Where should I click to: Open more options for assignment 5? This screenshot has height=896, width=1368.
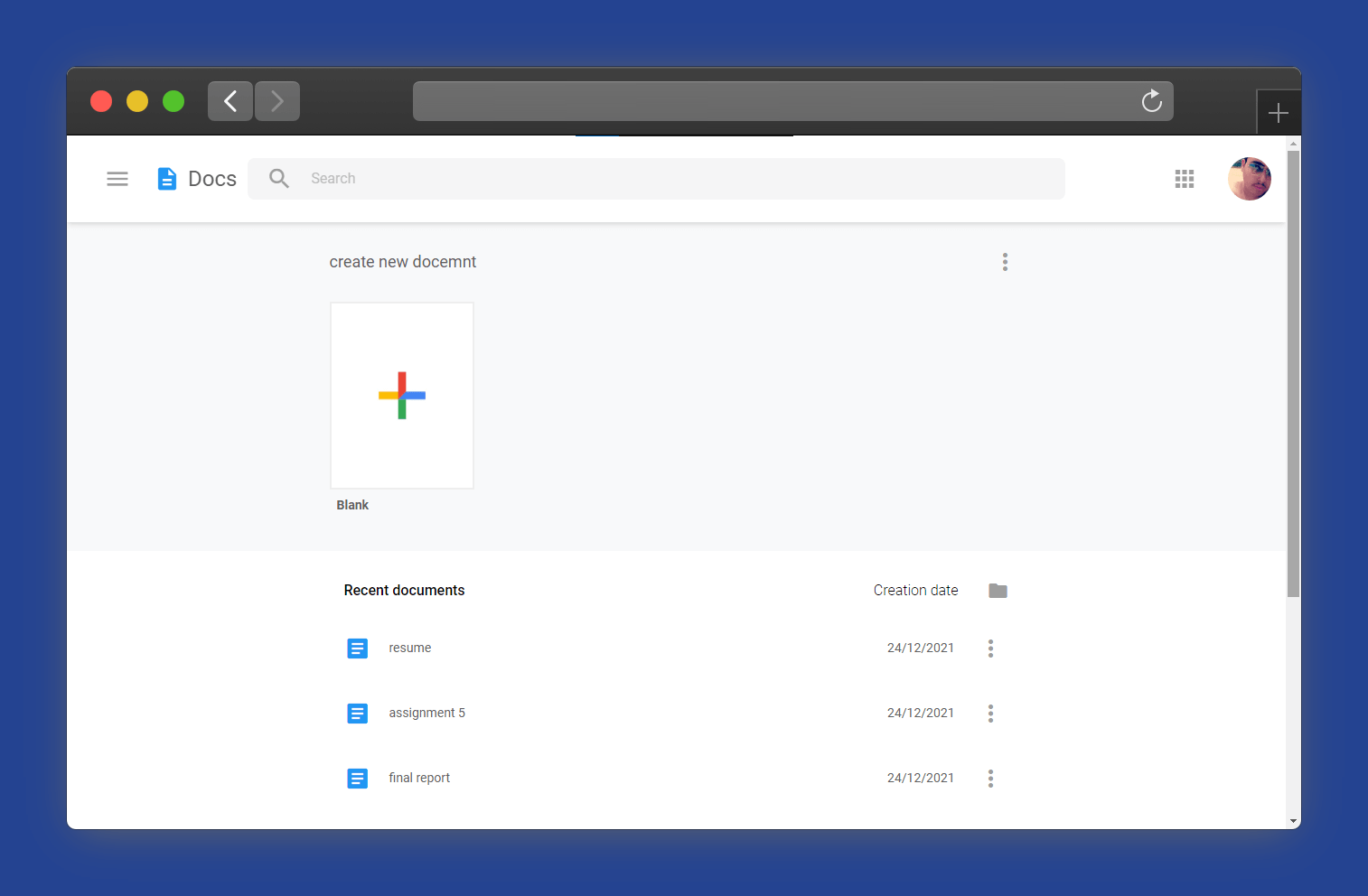[x=990, y=714]
